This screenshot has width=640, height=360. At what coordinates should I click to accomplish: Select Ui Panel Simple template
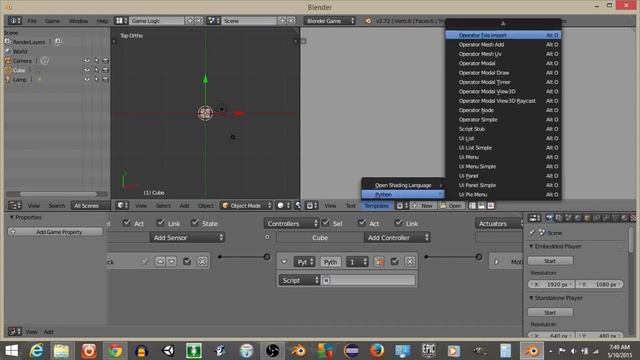point(503,185)
